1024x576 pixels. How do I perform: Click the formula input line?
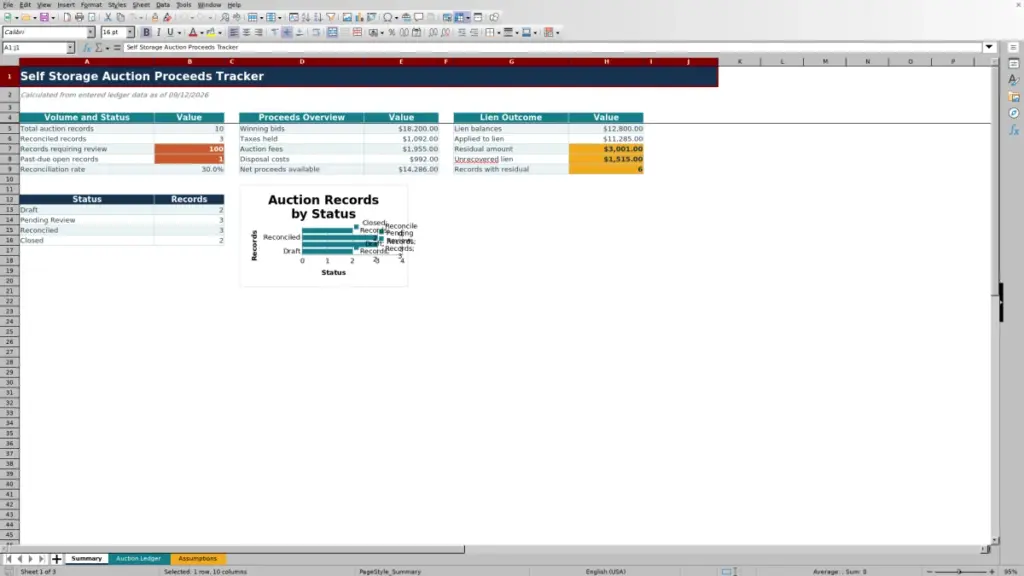coord(552,48)
